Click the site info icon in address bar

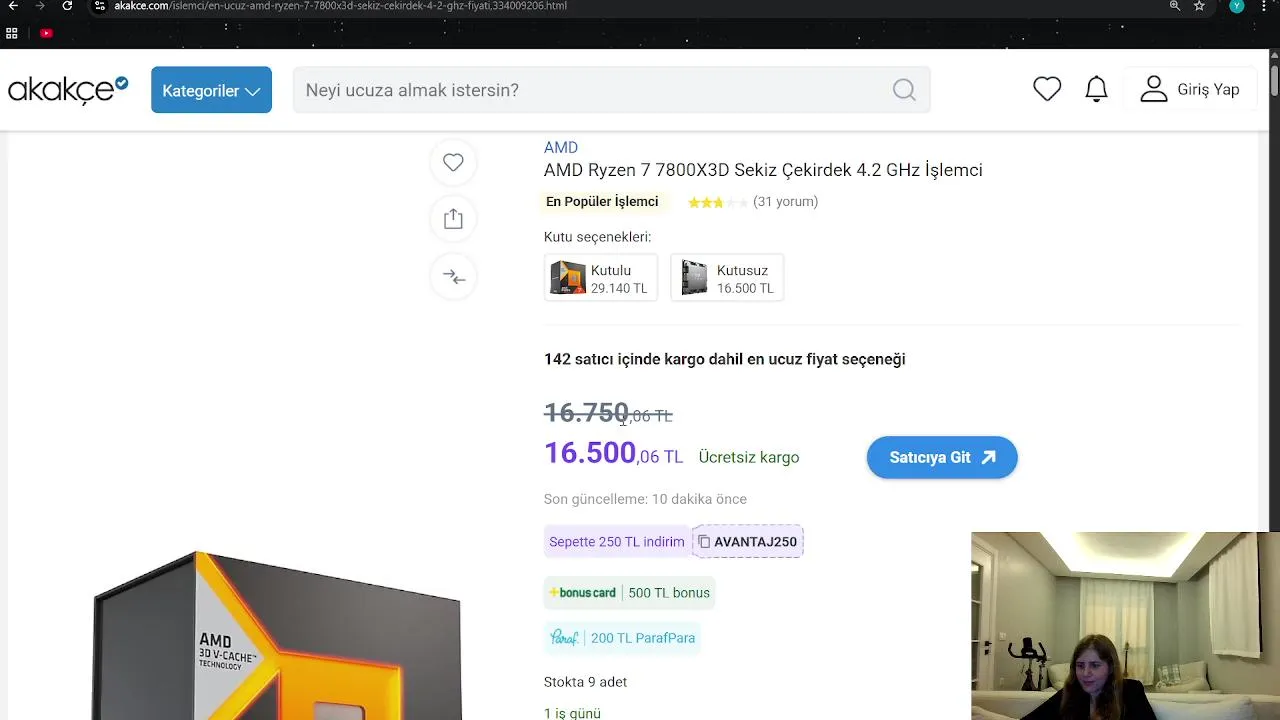pos(100,6)
